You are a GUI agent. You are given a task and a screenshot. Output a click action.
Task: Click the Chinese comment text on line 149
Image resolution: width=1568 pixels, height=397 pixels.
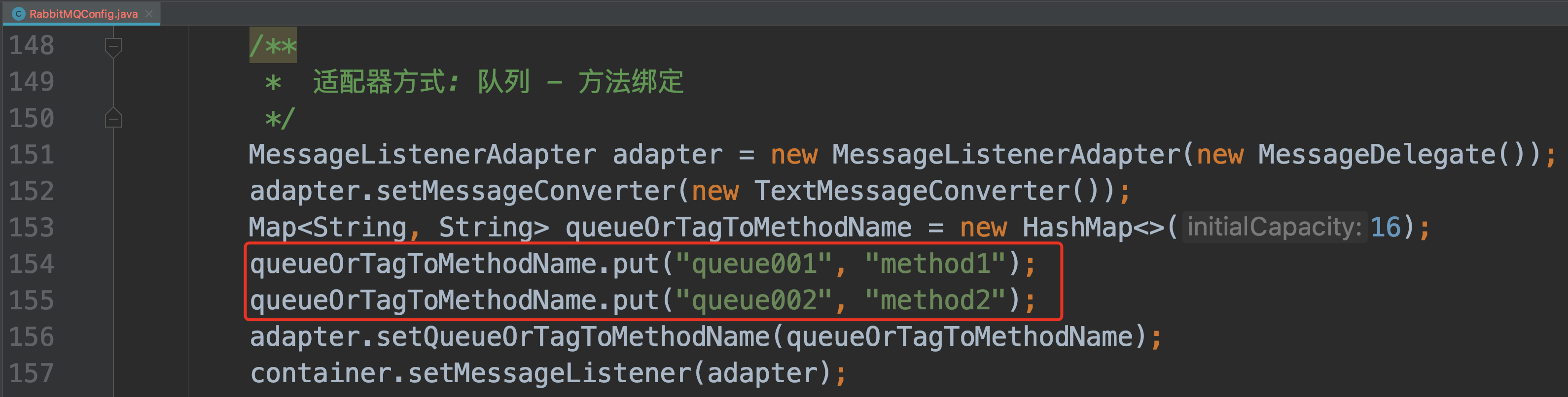(499, 81)
